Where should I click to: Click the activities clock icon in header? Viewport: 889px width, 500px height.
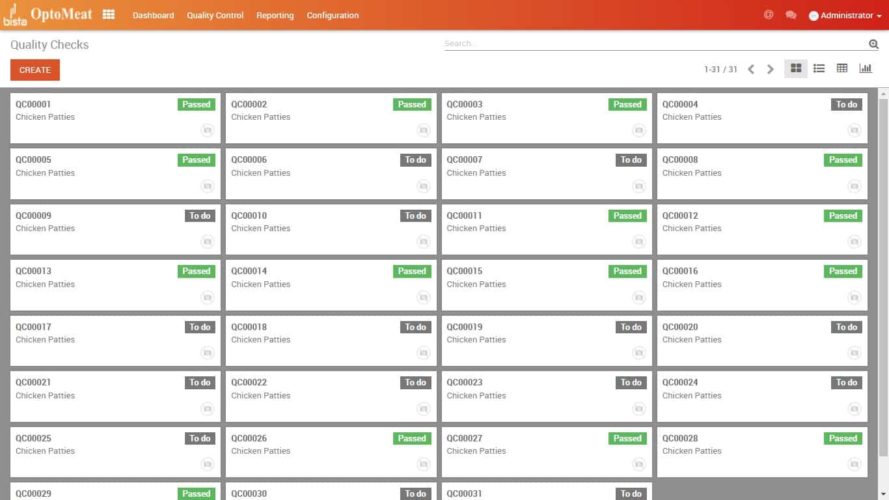tap(769, 15)
